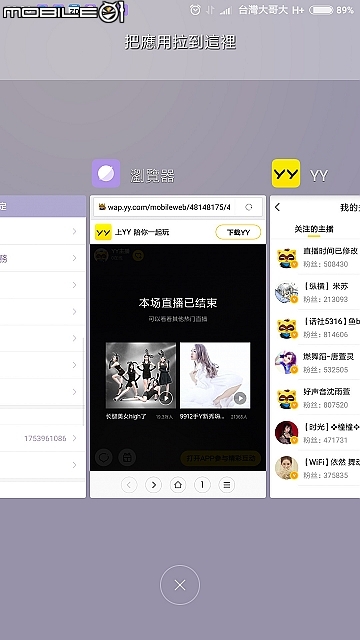Tap avatar beside 燃舞蹈-唐萱灵
360x640 pixels.
(287, 363)
